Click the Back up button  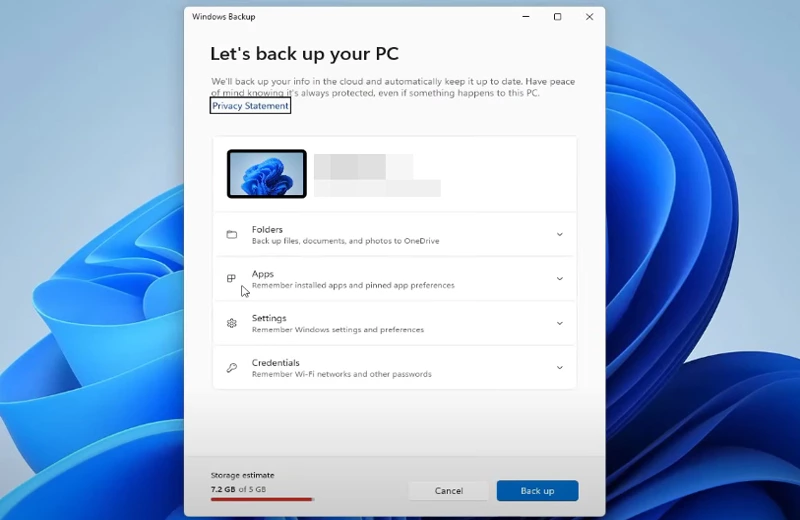coord(537,490)
